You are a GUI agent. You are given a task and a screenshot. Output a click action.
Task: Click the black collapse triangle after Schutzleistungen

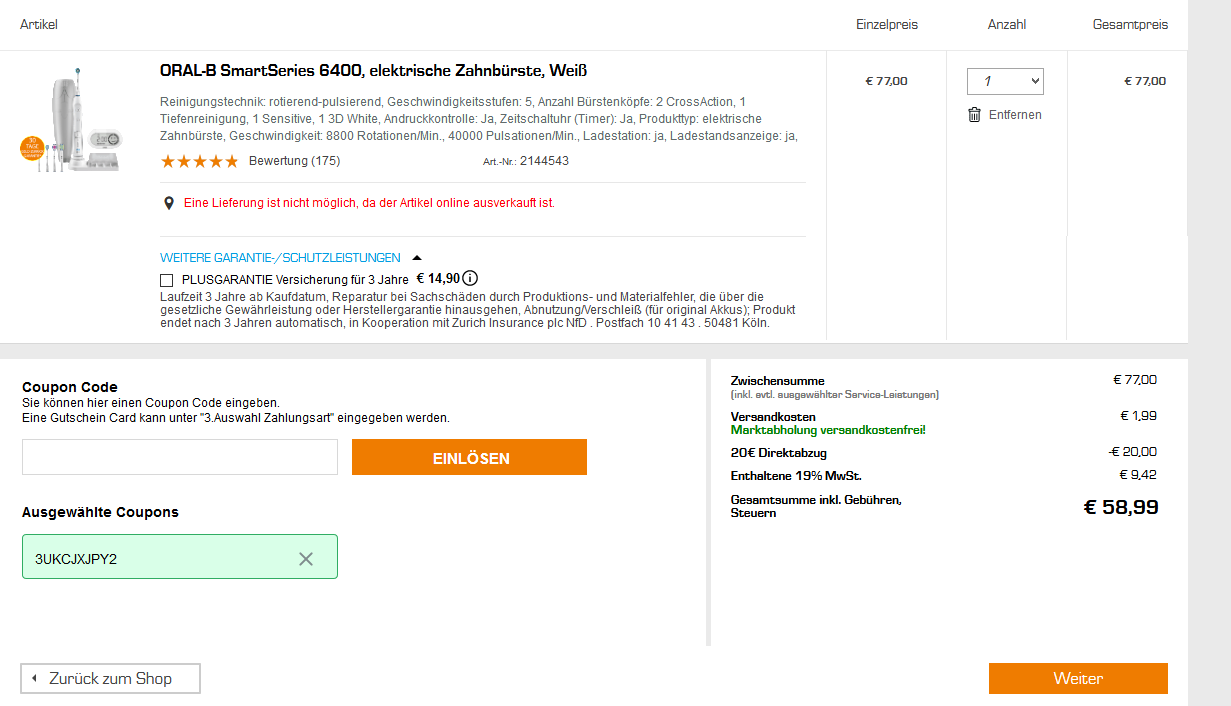[x=417, y=258]
